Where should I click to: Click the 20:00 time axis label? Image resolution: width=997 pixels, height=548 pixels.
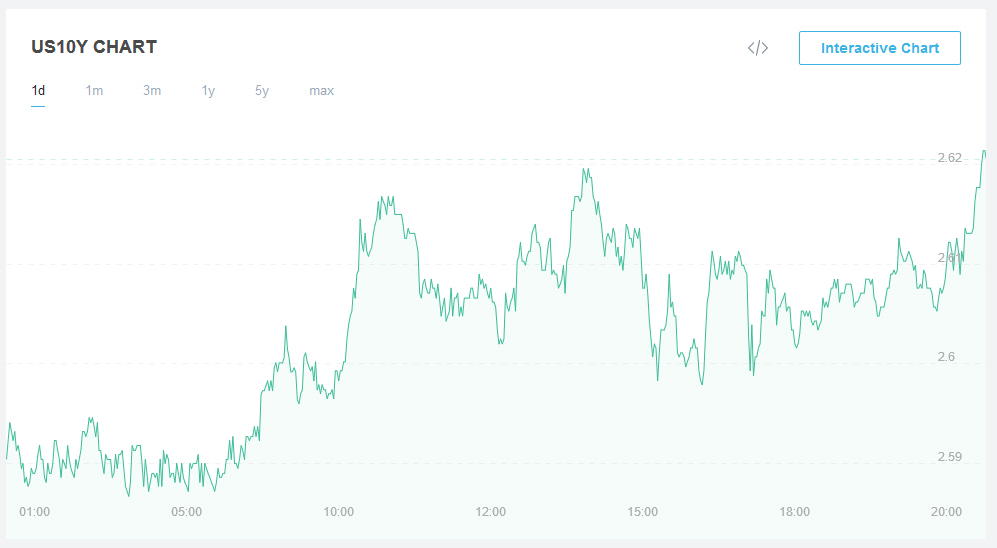tap(946, 512)
